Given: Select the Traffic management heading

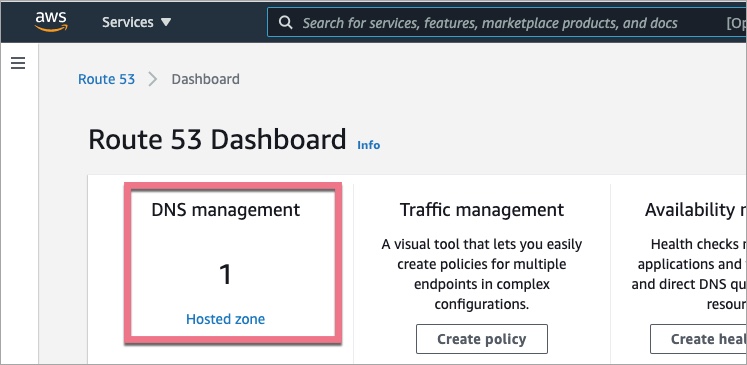Looking at the screenshot, I should click(x=482, y=210).
